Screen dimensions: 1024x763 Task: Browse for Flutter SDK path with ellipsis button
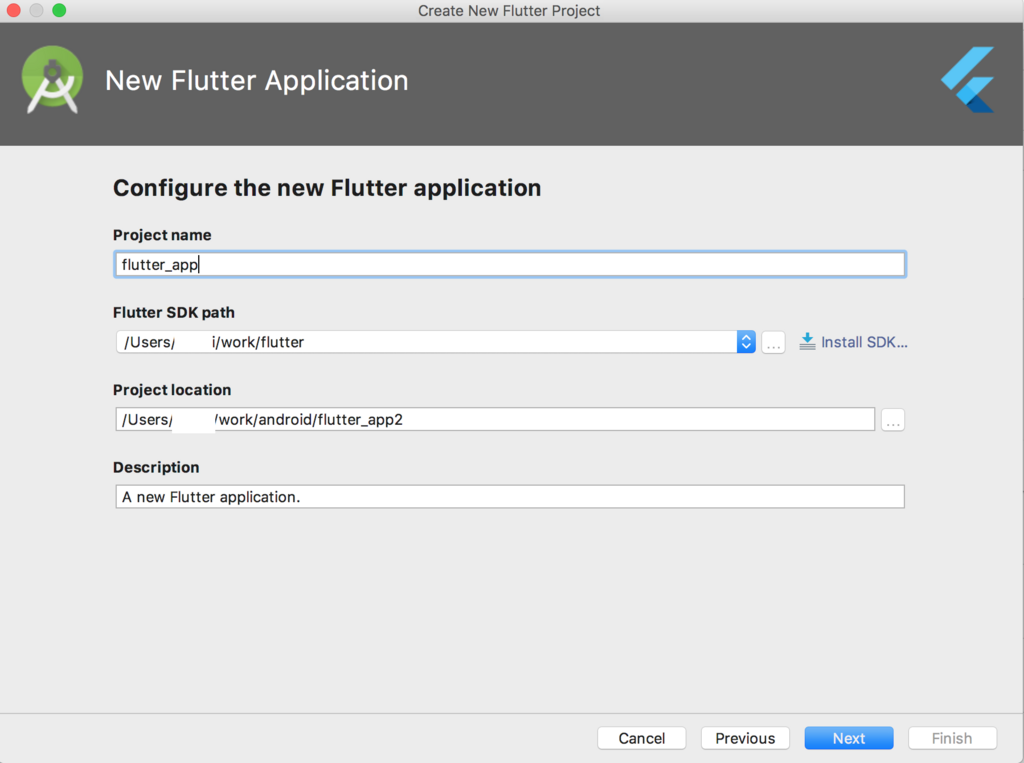coord(773,342)
